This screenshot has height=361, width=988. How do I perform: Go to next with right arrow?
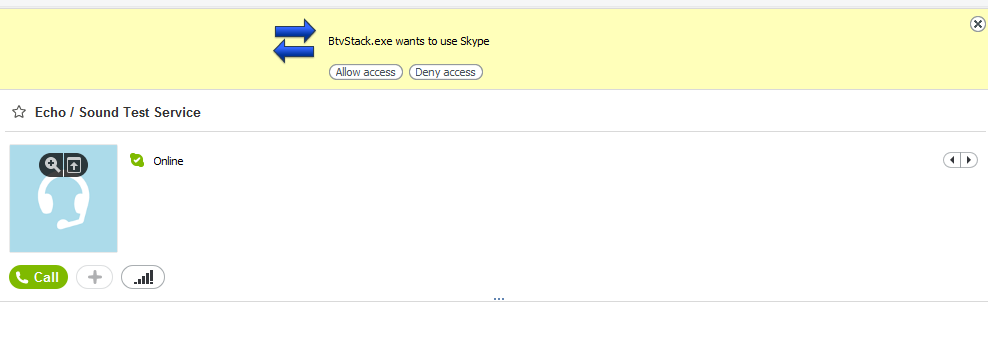(969, 161)
